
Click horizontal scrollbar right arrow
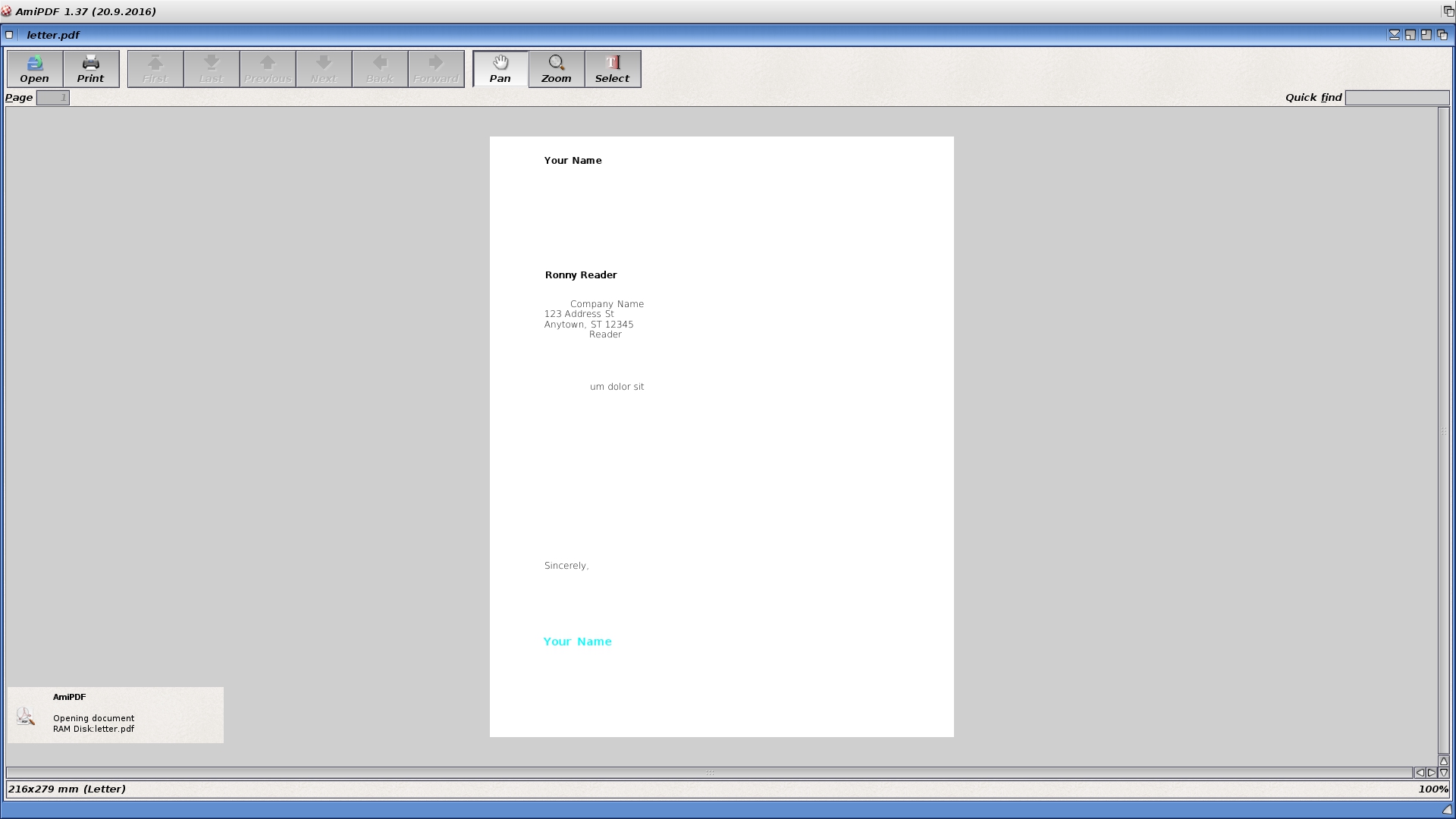pyautogui.click(x=1432, y=773)
